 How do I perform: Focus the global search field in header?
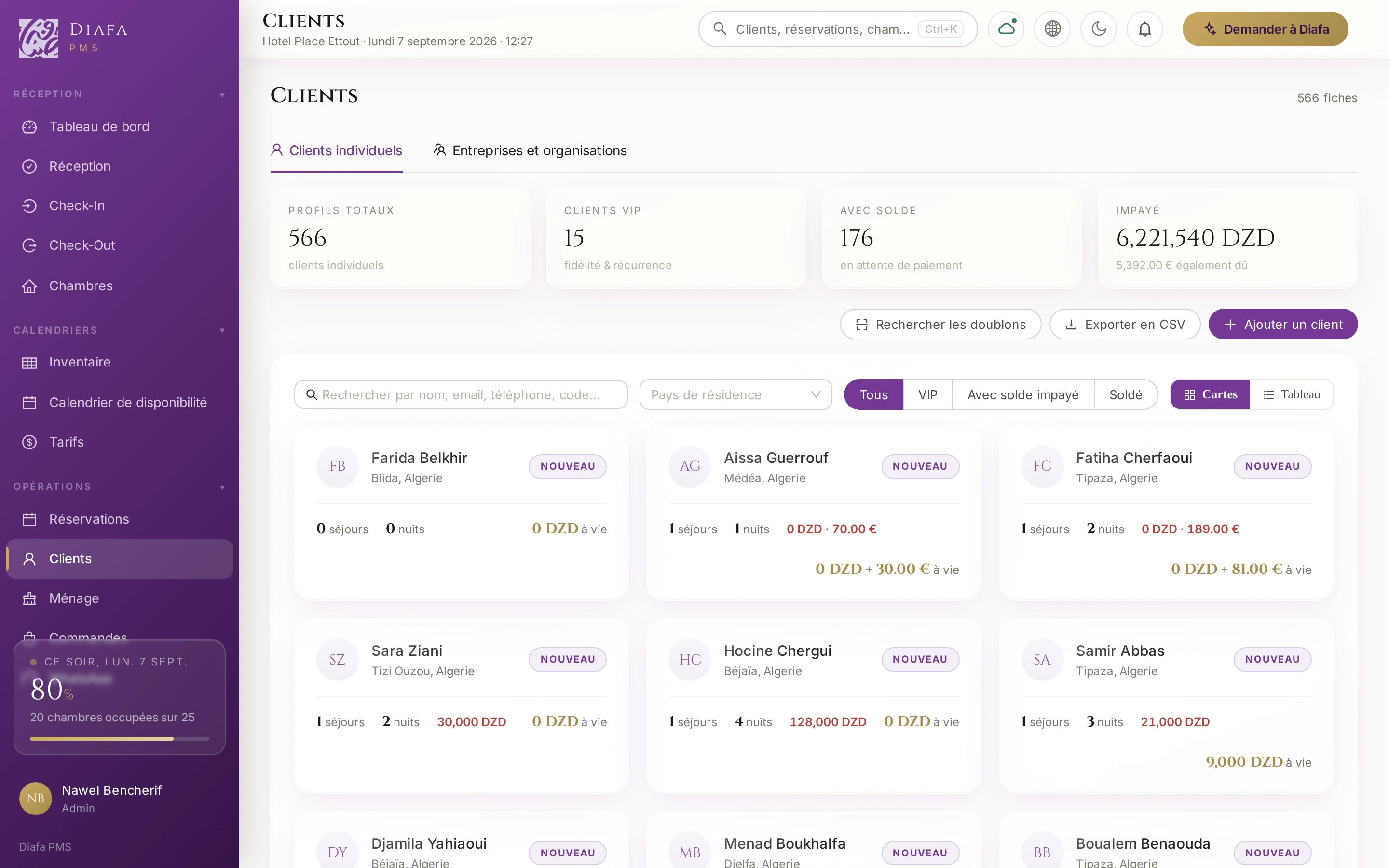(838, 29)
